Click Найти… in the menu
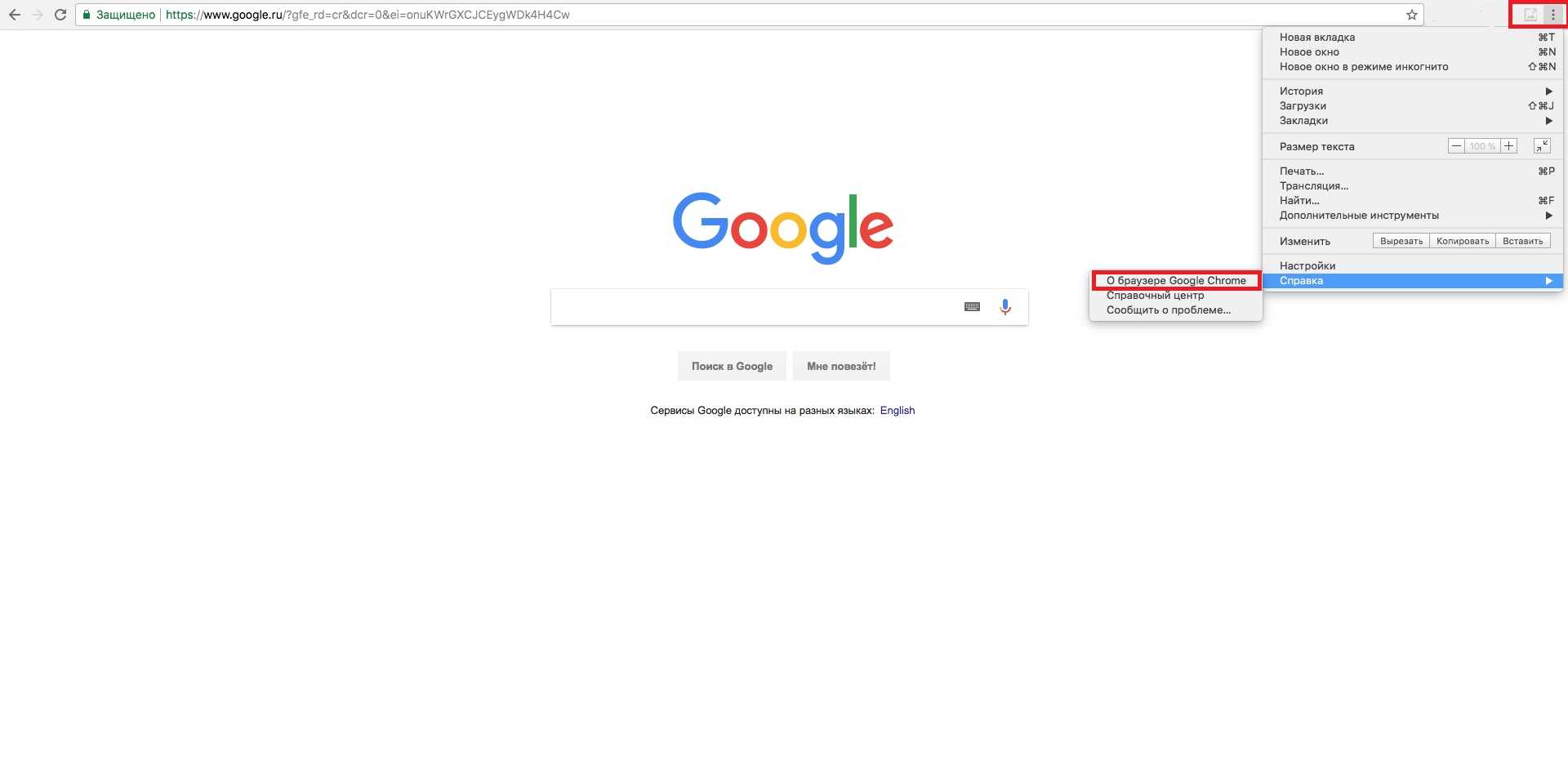The width and height of the screenshot is (1568, 784). pos(1413,201)
